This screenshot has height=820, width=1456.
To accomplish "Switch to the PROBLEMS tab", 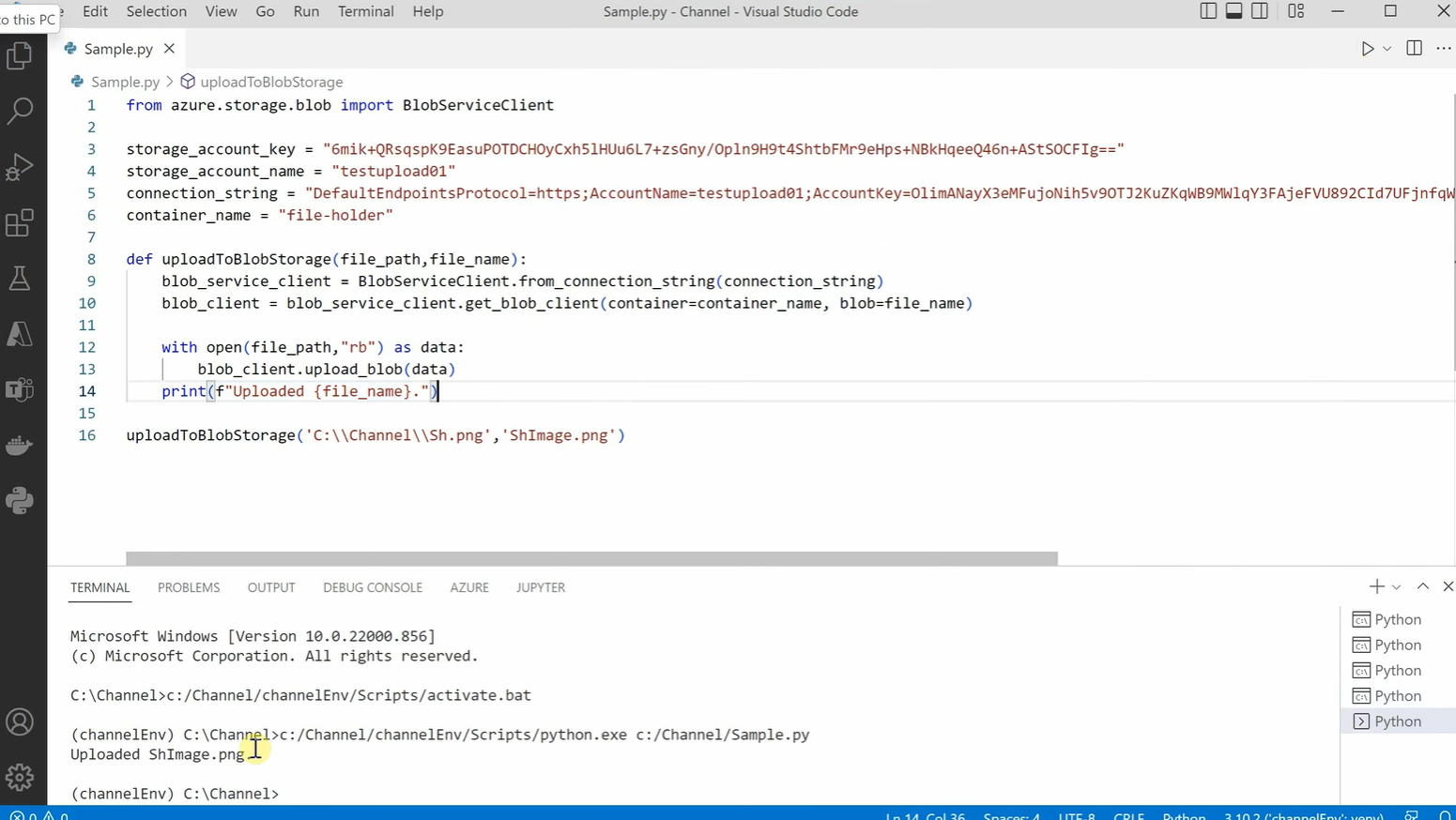I will tap(188, 587).
